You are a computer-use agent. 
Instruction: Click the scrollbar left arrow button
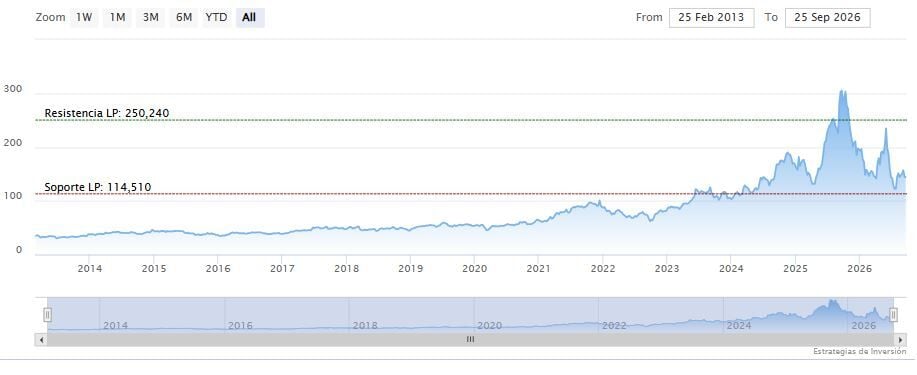[41, 339]
